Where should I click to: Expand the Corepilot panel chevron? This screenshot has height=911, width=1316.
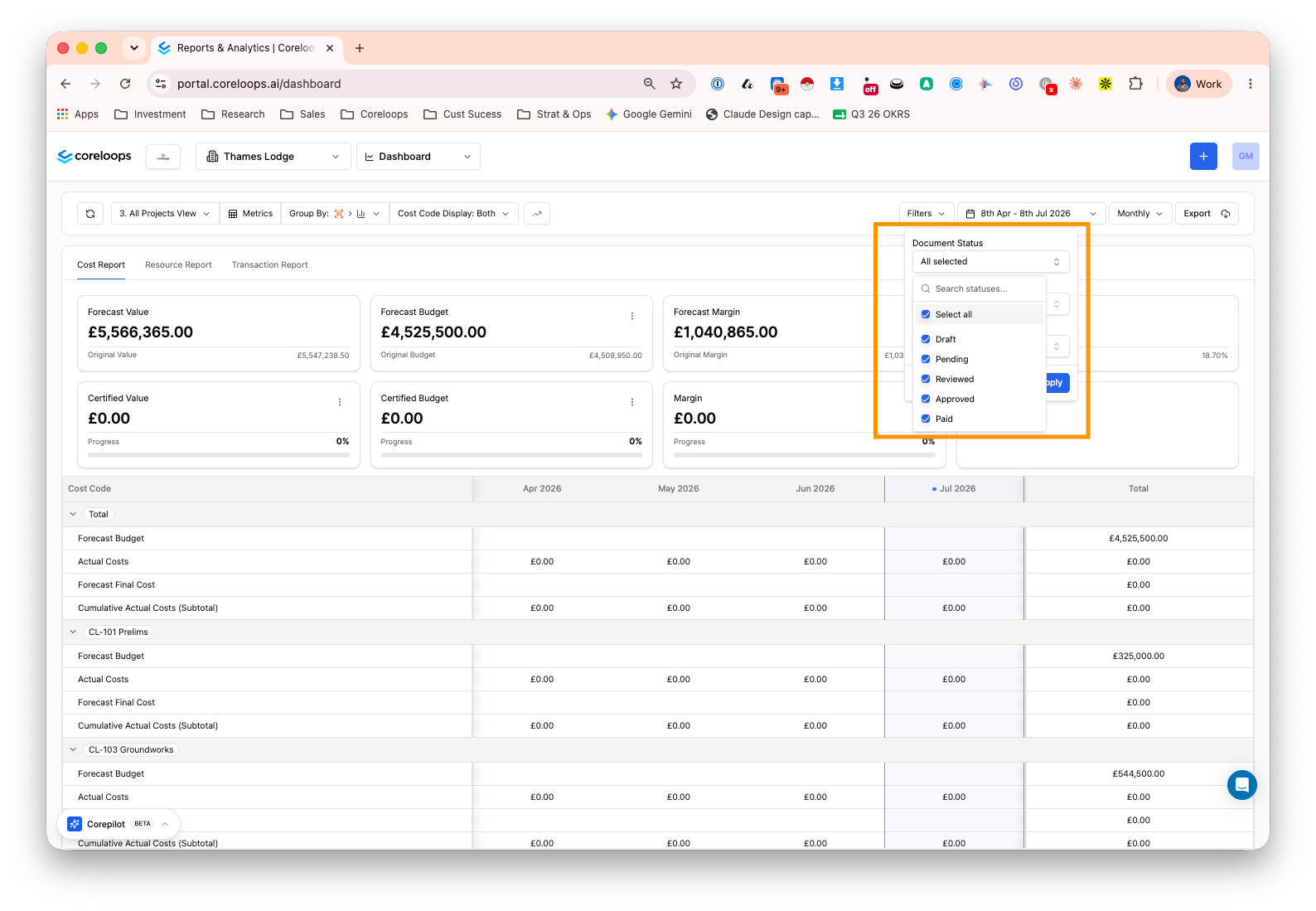pyautogui.click(x=165, y=824)
